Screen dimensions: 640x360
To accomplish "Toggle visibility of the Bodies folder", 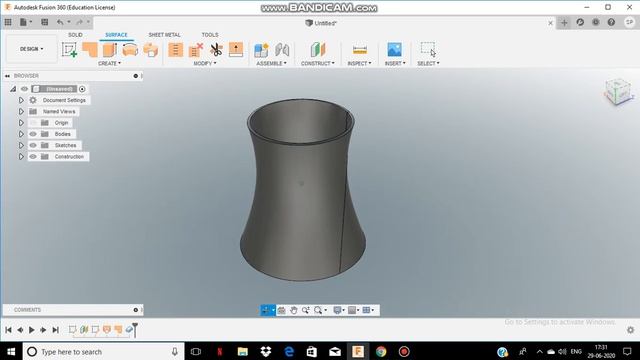I will pos(33,134).
